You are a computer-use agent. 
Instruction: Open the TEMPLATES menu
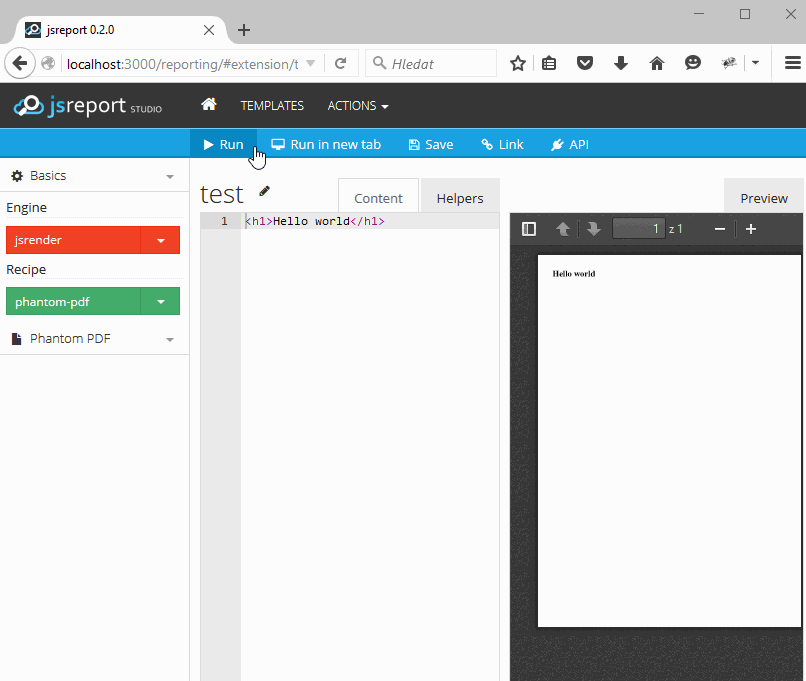pos(272,105)
